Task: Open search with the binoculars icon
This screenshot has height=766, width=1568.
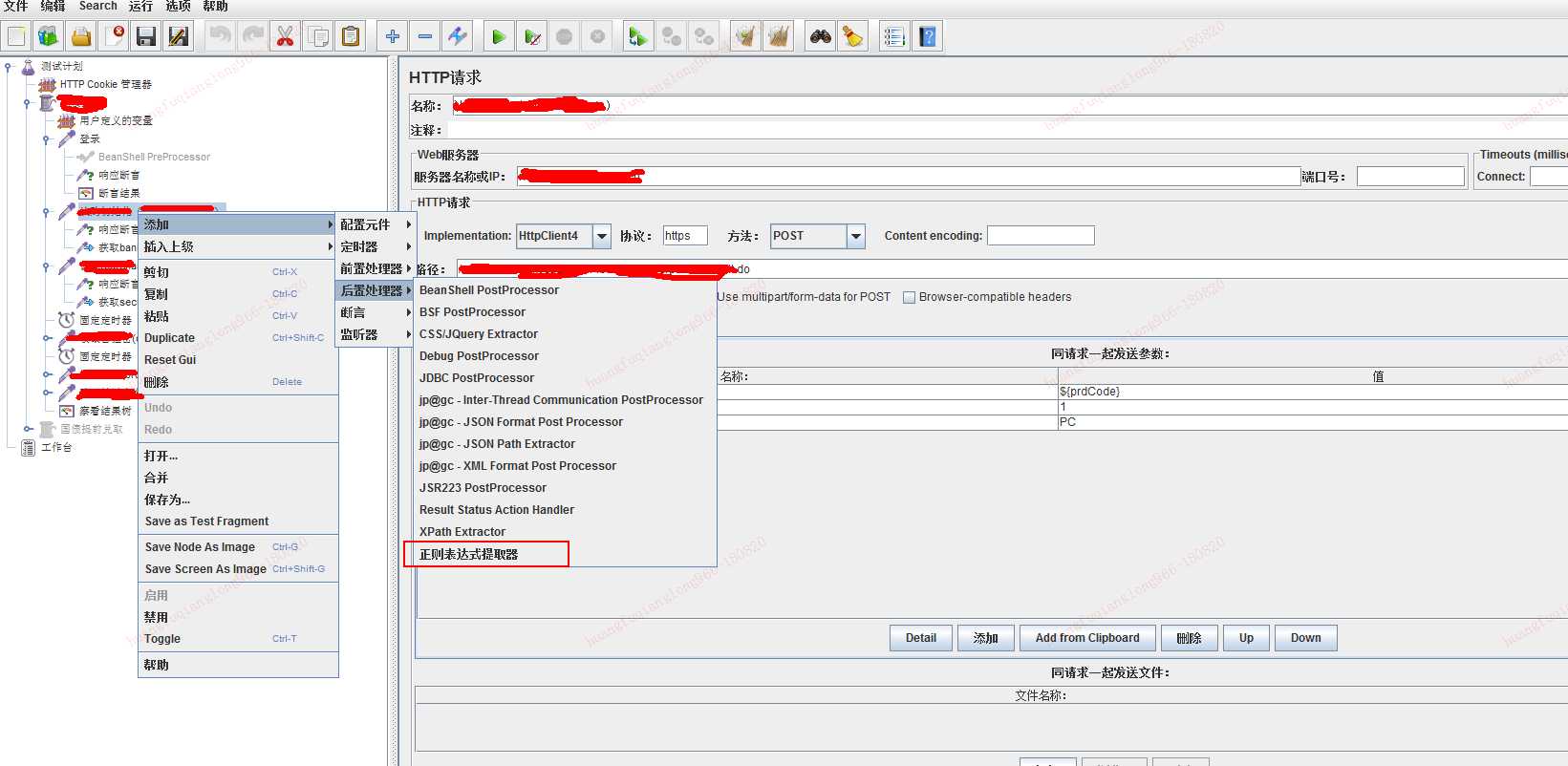Action: (820, 36)
